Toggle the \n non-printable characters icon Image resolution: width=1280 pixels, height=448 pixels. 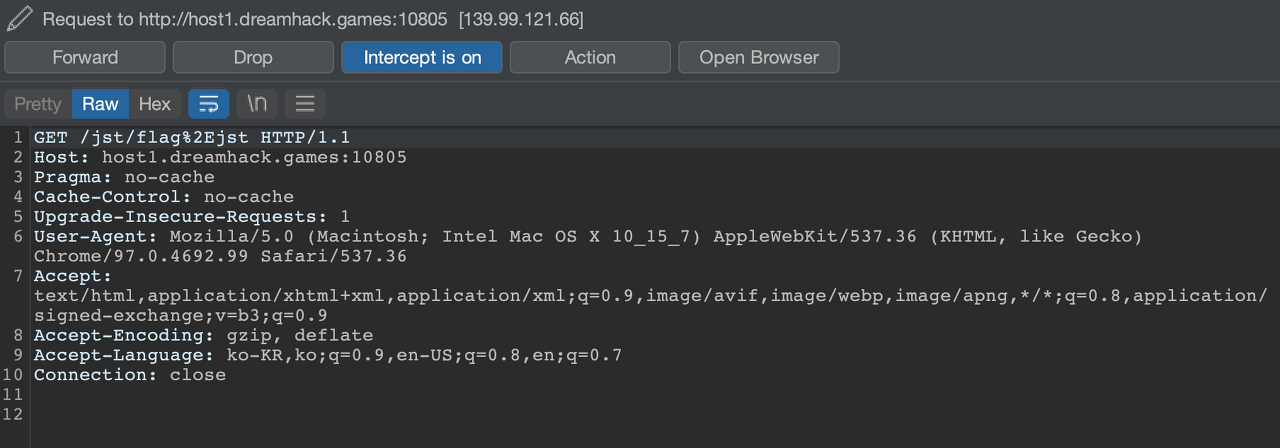(x=257, y=104)
